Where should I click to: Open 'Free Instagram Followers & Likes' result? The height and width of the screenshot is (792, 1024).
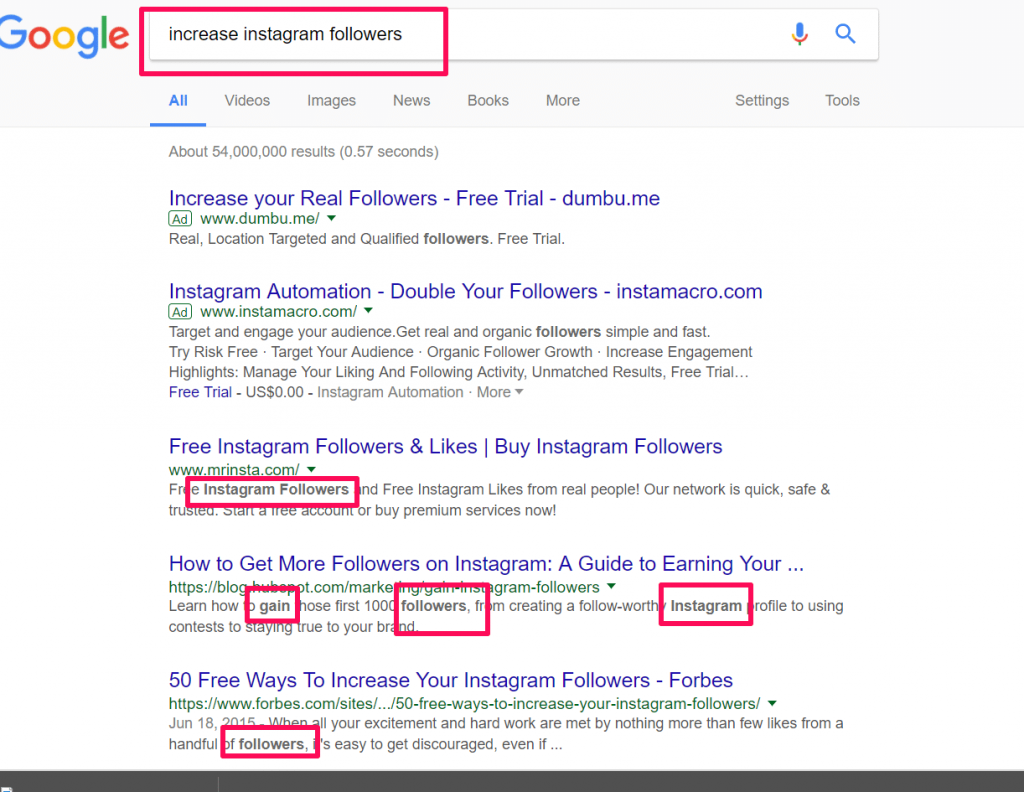pyautogui.click(x=445, y=446)
